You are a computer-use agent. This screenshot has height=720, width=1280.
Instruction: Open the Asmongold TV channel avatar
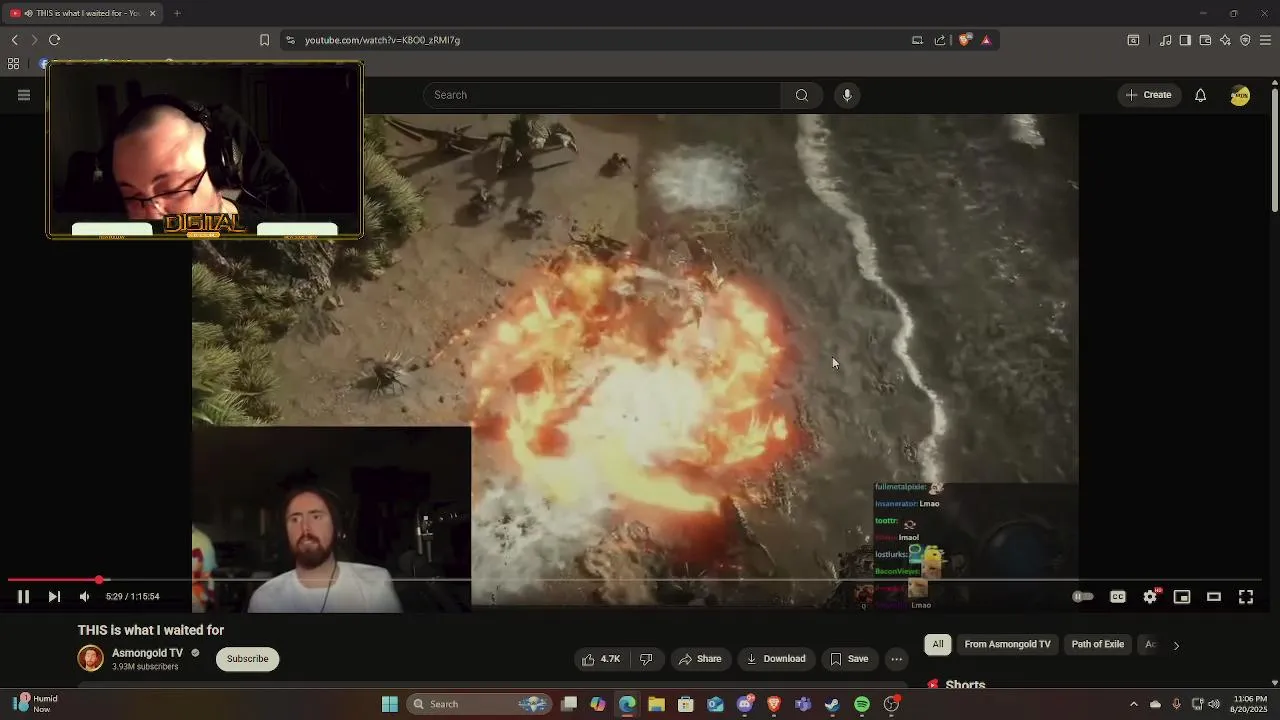(x=90, y=659)
